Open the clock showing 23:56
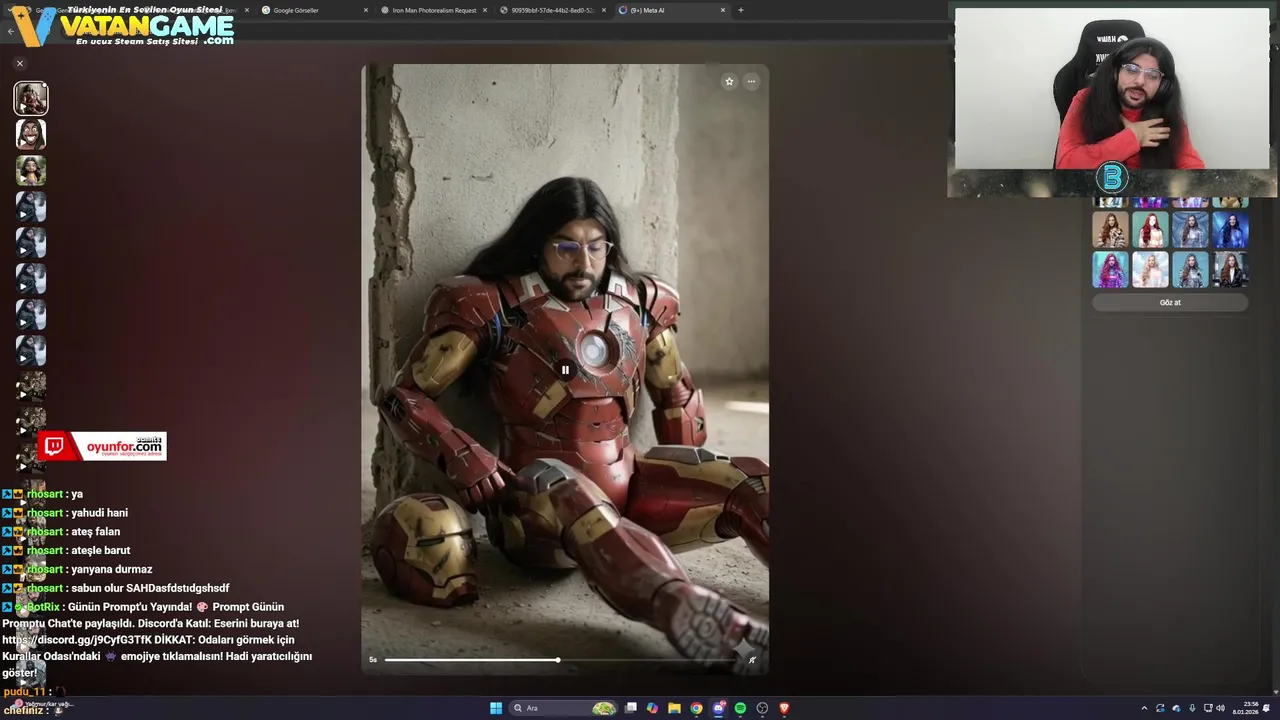Screen dimensions: 1280x720 click(x=1245, y=708)
